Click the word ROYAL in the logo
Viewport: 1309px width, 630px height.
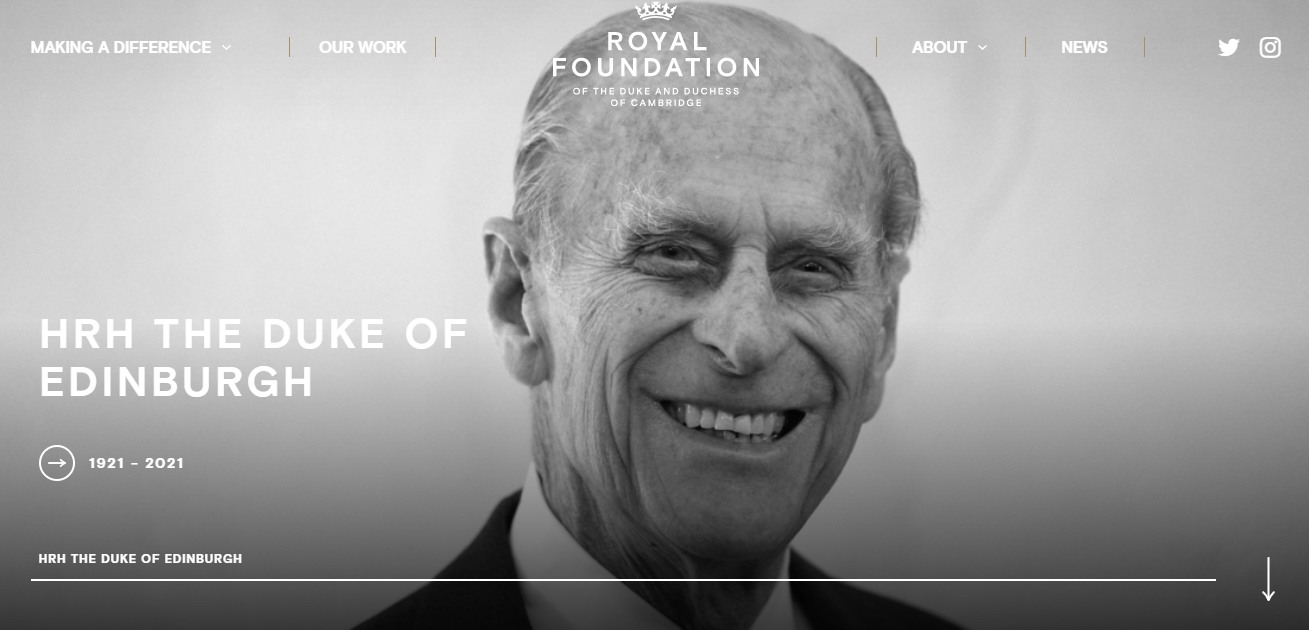(657, 42)
